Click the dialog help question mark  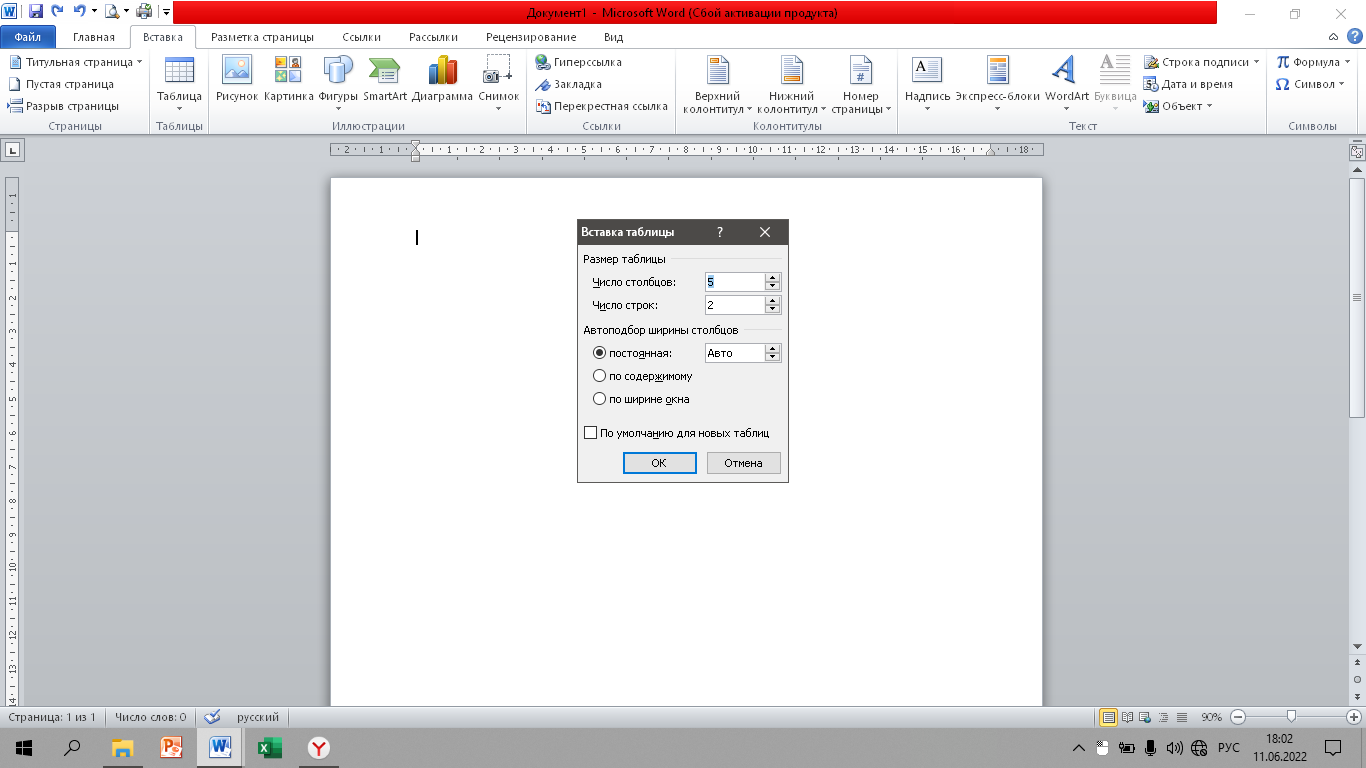tap(720, 232)
